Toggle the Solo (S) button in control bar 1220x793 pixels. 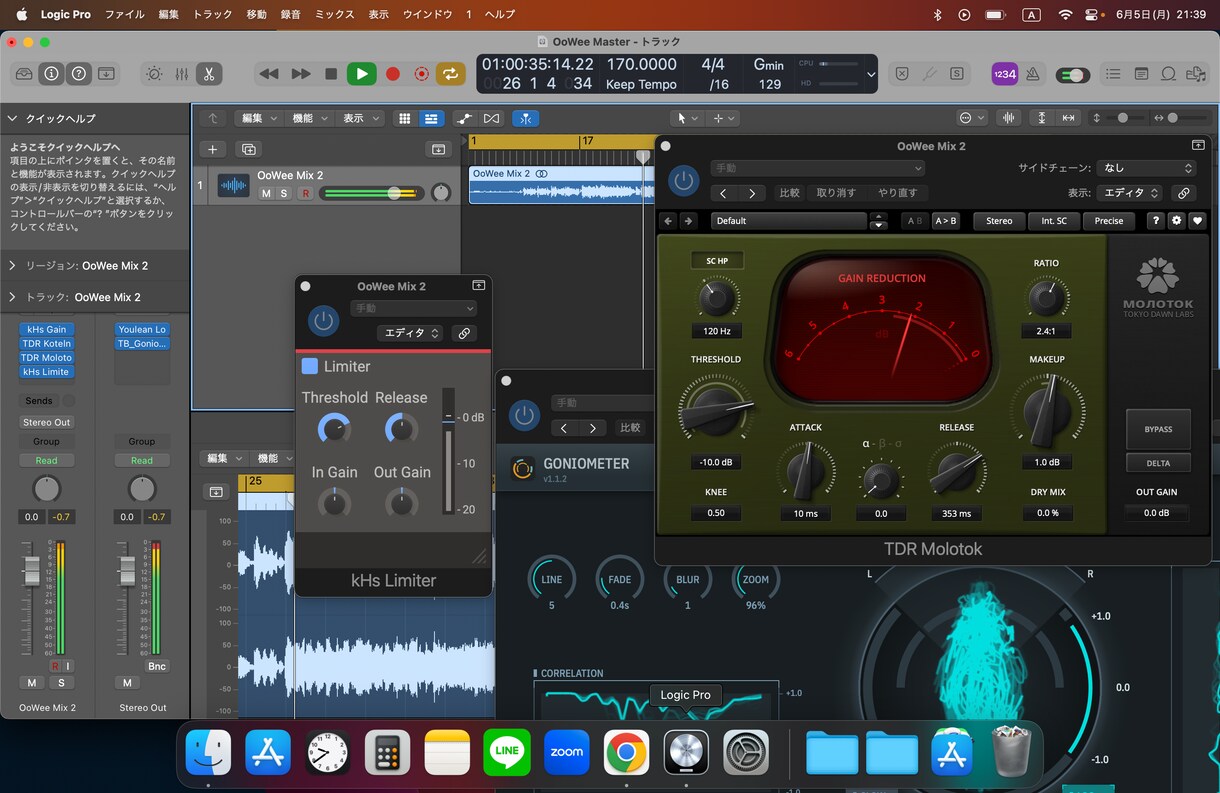tap(957, 74)
